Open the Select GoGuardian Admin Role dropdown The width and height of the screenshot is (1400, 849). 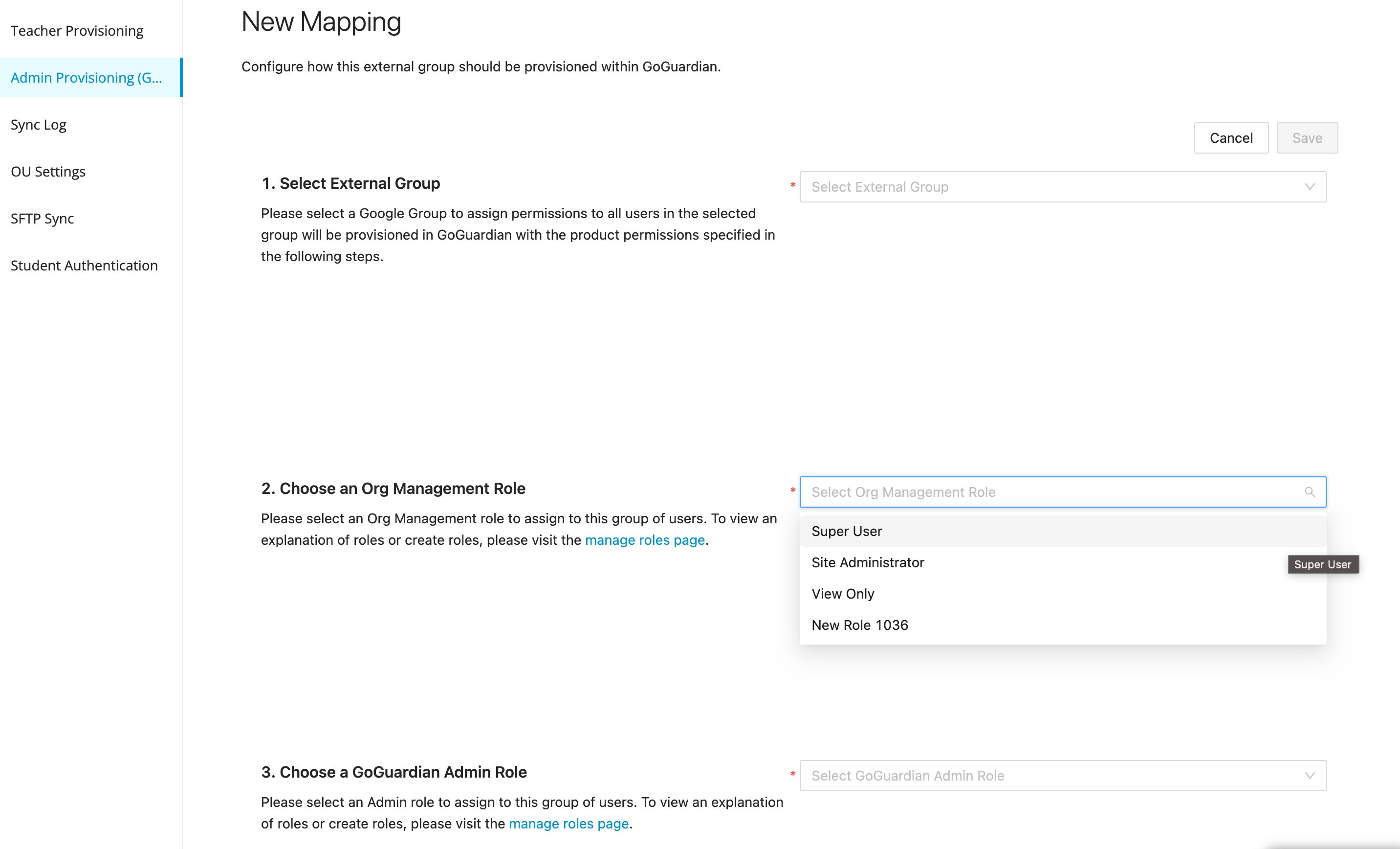[1063, 776]
